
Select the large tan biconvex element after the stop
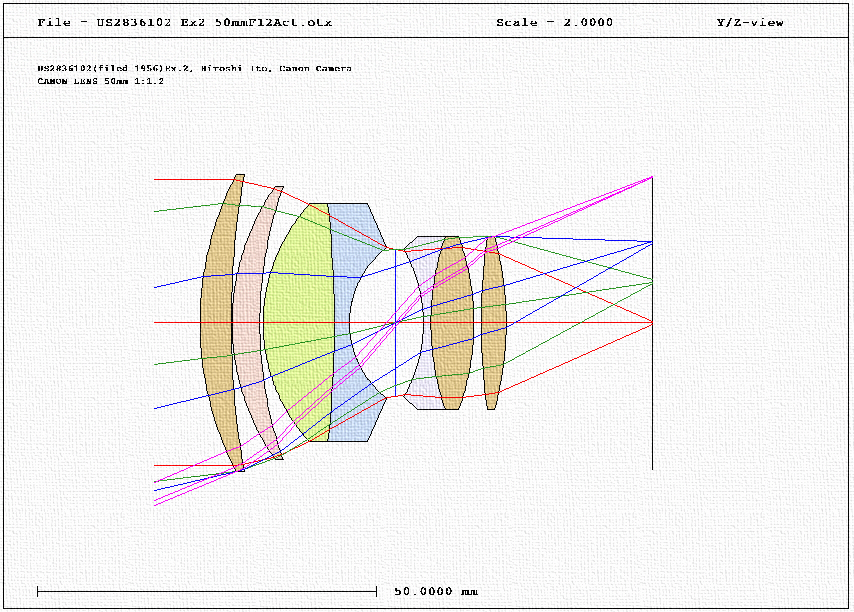click(452, 323)
